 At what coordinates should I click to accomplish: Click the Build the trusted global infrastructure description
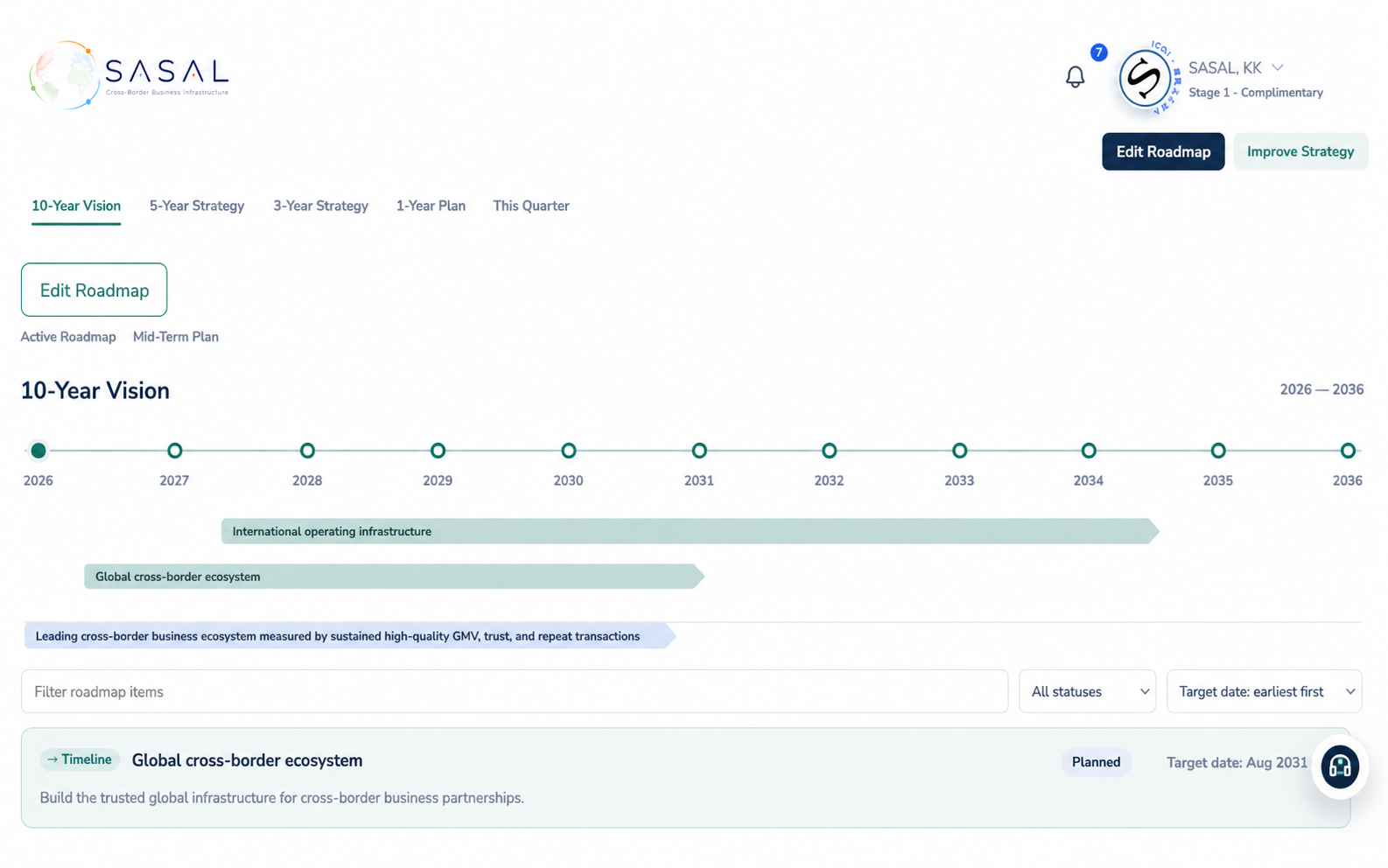(282, 798)
